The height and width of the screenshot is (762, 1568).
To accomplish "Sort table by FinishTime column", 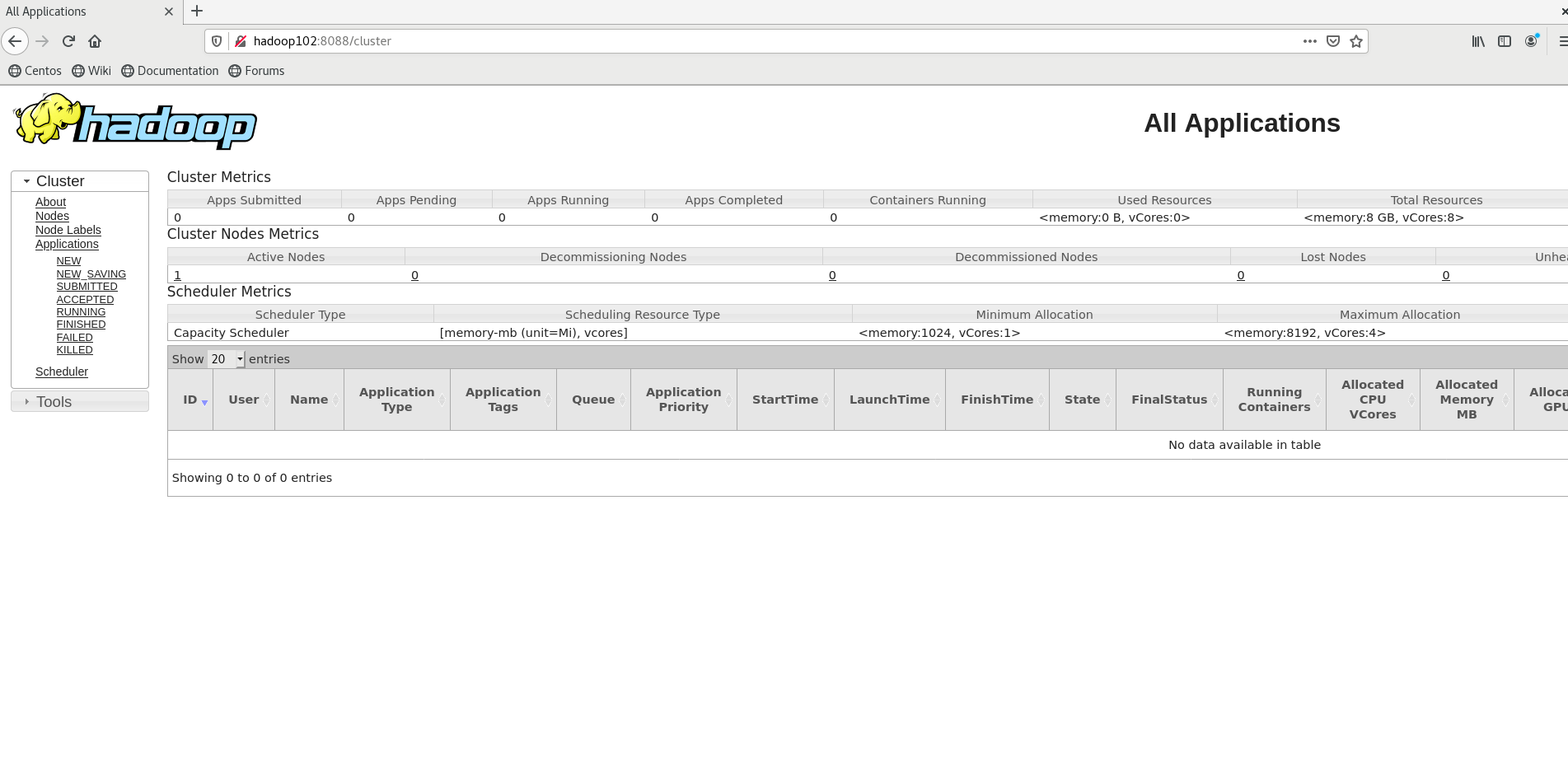I will pyautogui.click(x=997, y=400).
